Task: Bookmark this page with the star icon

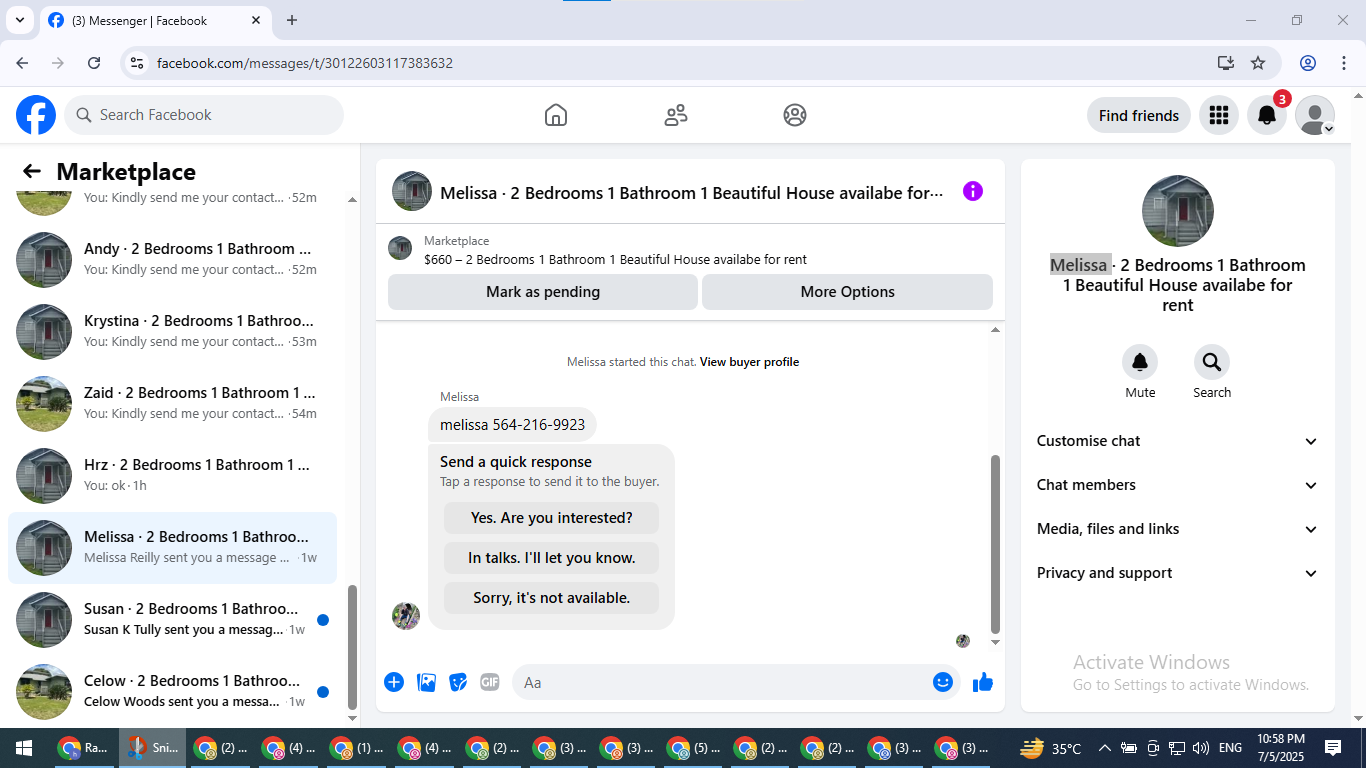Action: point(1258,63)
